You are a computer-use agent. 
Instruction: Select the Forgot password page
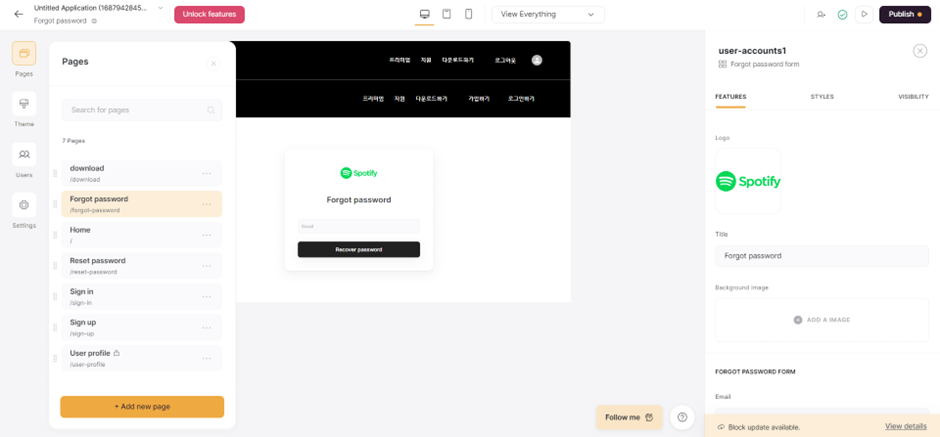click(x=141, y=204)
